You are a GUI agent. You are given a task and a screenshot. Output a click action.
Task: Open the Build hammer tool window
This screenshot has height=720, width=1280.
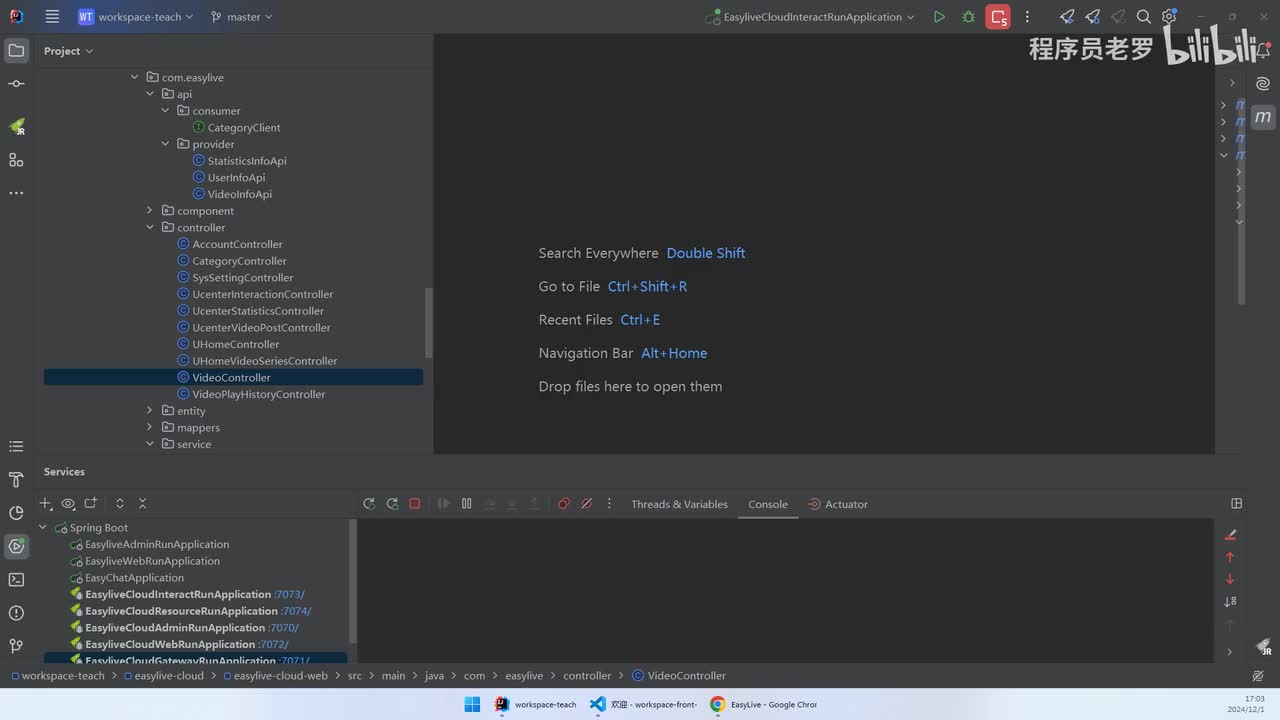coord(16,480)
